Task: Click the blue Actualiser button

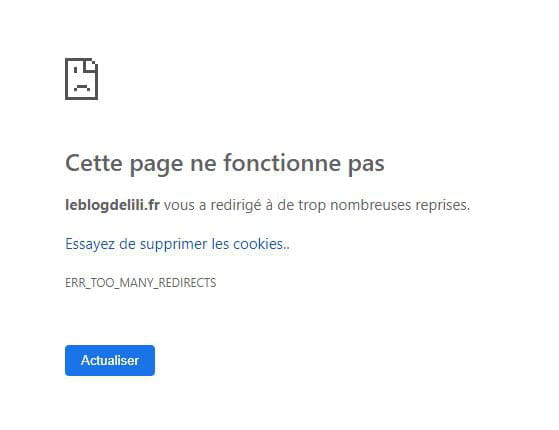Action: click(110, 360)
